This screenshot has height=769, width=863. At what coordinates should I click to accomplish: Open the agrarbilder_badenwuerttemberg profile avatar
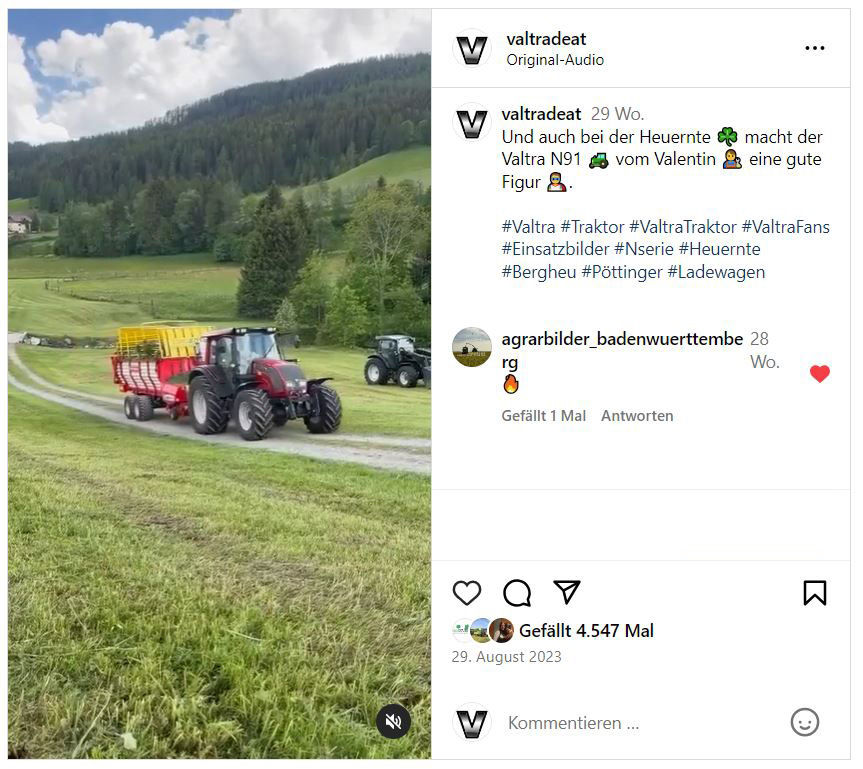click(x=472, y=347)
